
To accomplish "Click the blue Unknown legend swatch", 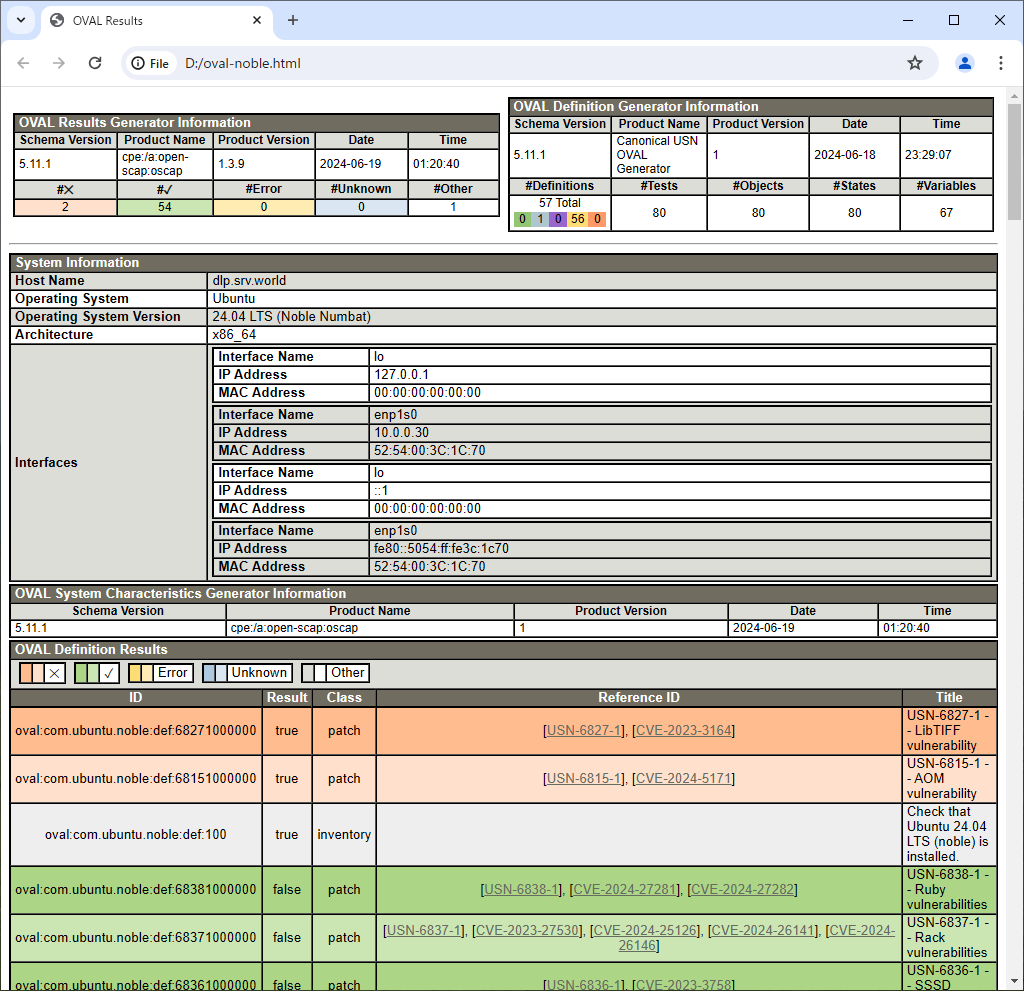I will [247, 673].
